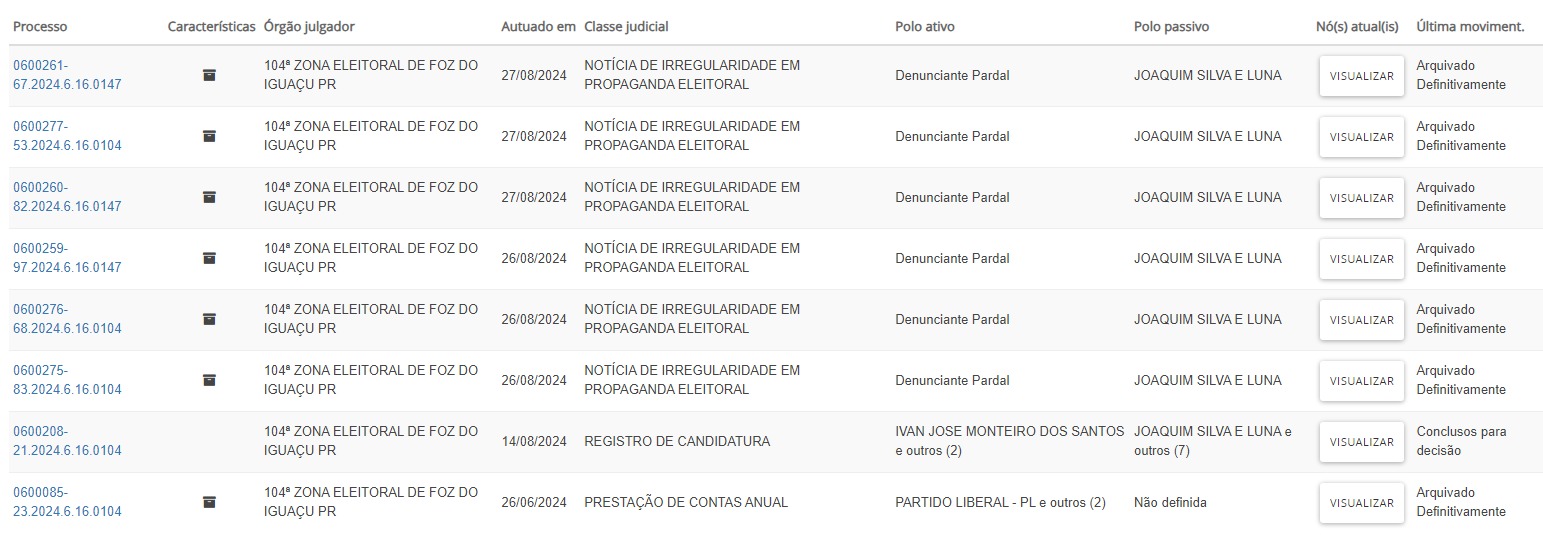Click archive icon in row 0600276-68.2024.6.16.0104
1543x545 pixels.
point(209,319)
